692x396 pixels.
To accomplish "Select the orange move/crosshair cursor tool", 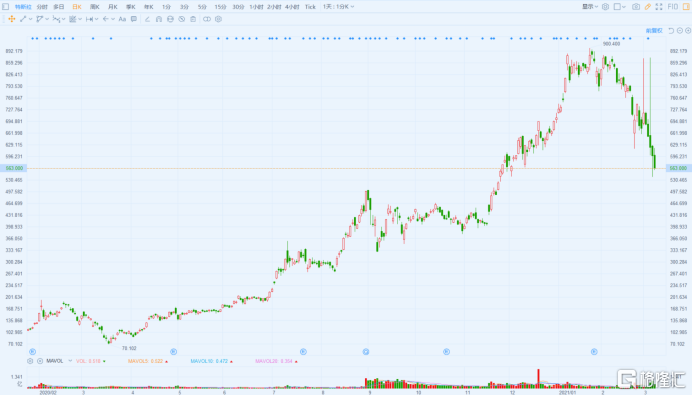I will point(11,19).
